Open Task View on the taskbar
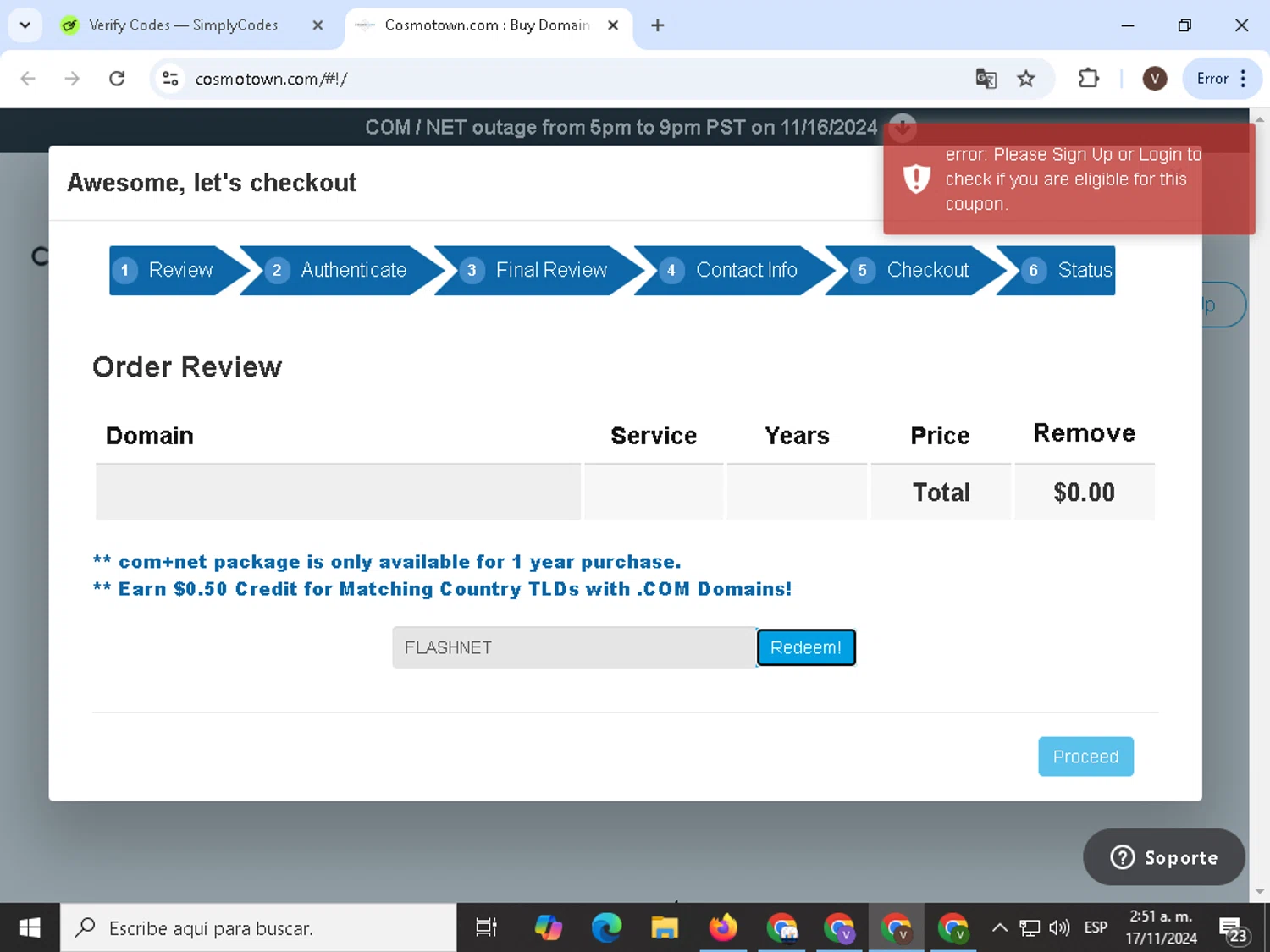The height and width of the screenshot is (952, 1270). (x=486, y=928)
